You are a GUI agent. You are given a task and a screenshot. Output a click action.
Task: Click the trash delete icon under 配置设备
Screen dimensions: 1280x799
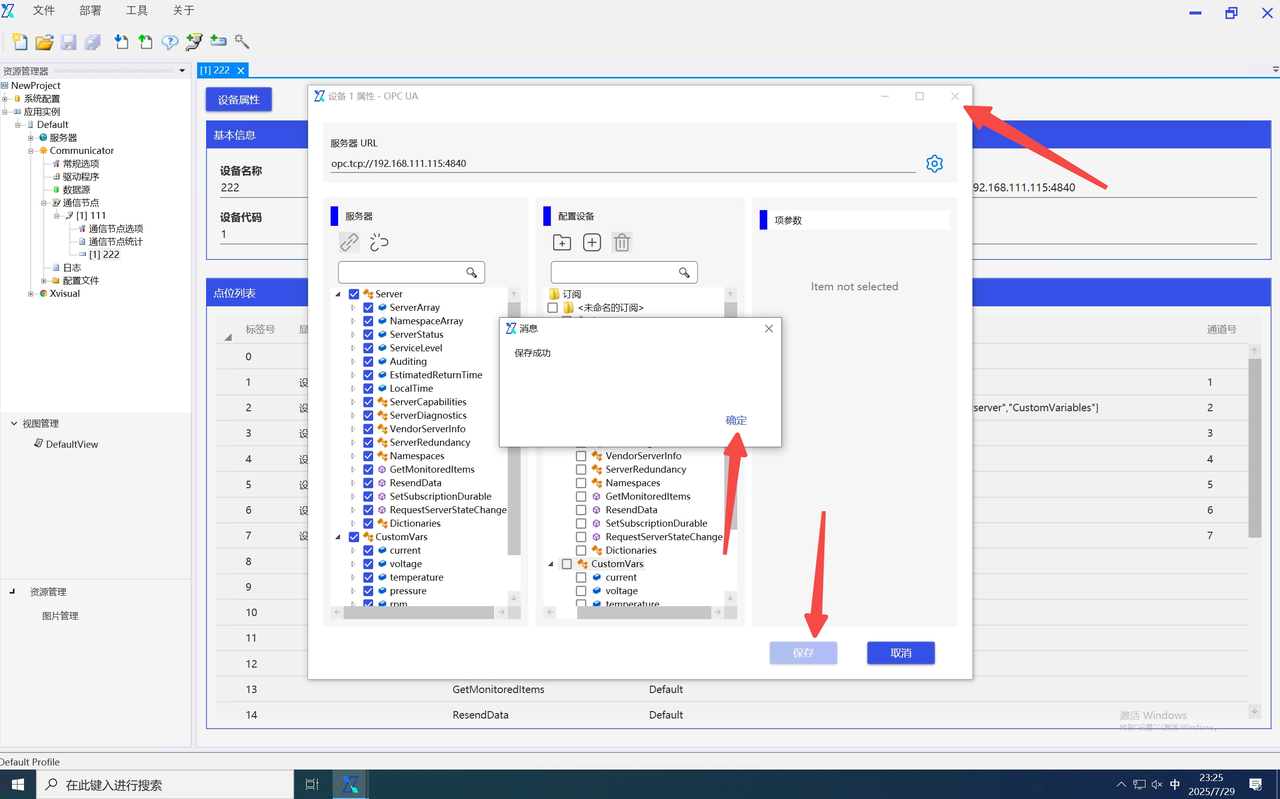(622, 242)
